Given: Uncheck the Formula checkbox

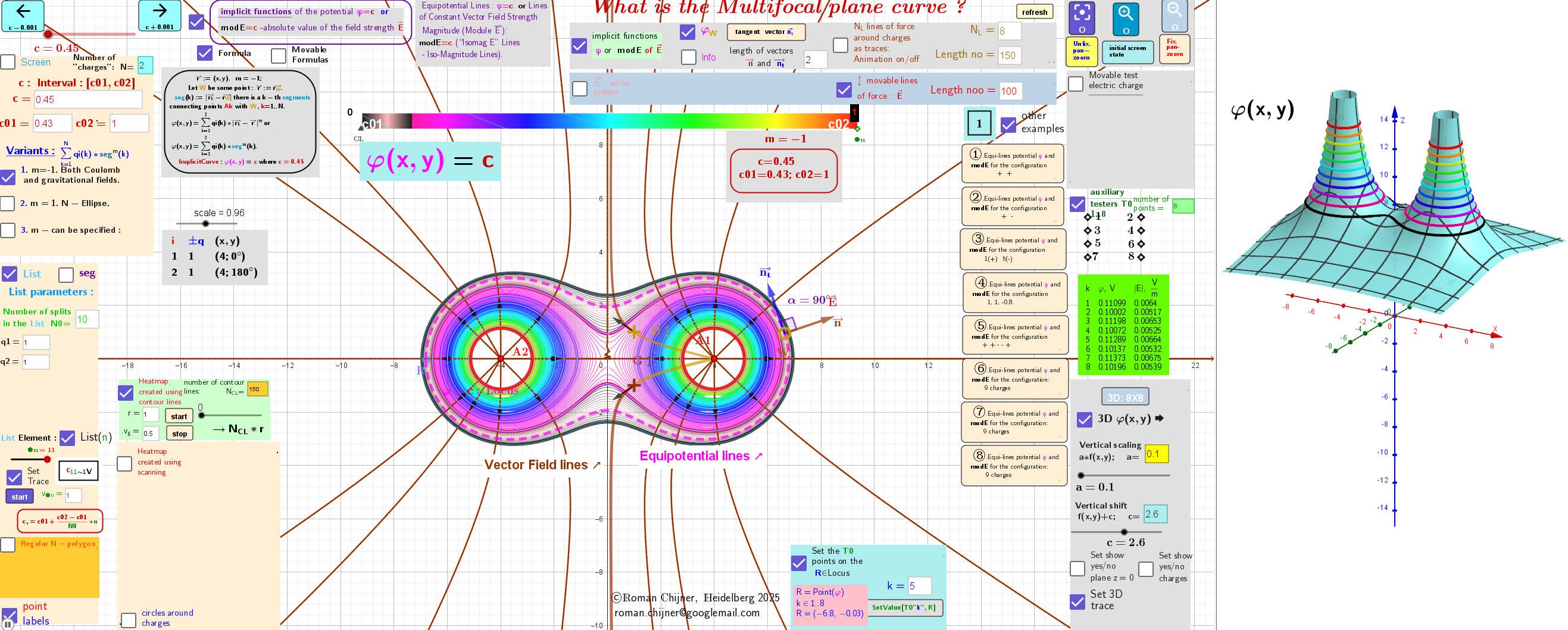Looking at the screenshot, I should [205, 53].
